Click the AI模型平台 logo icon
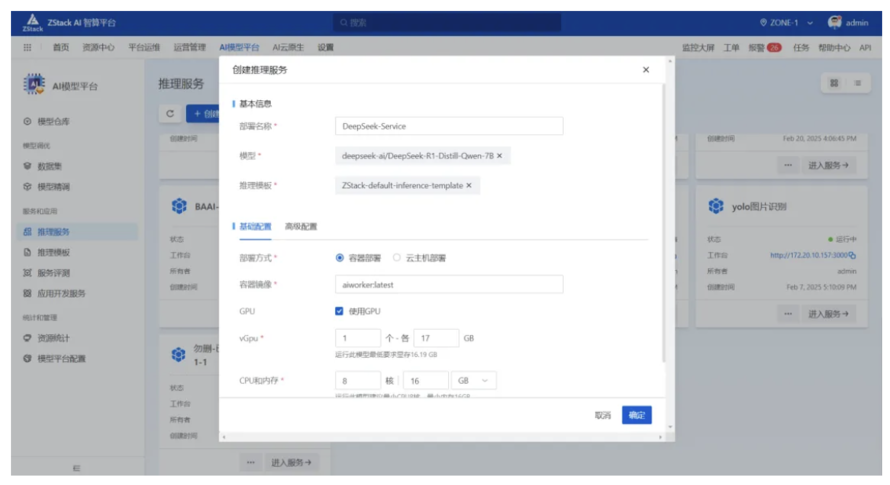 point(34,84)
